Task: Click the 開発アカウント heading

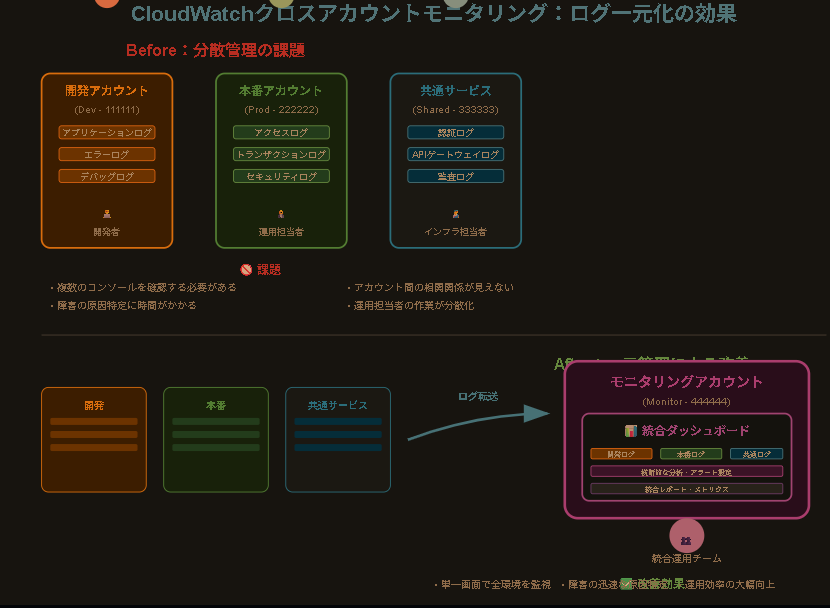Action: click(x=107, y=90)
